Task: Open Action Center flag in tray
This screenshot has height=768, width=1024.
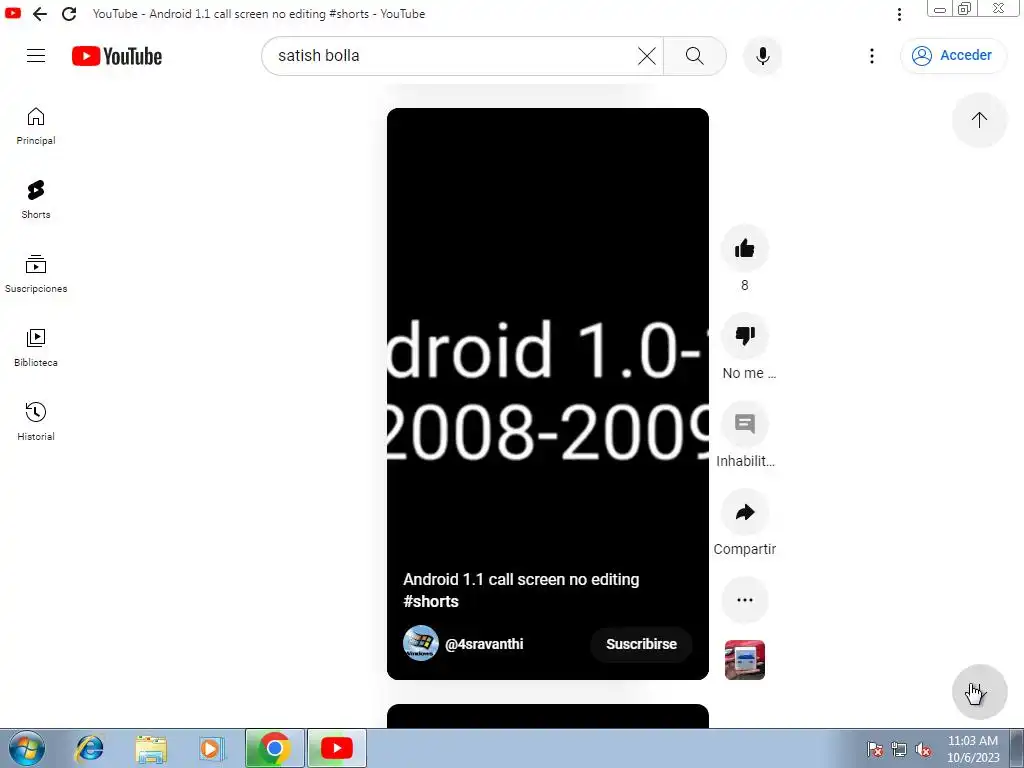Action: [874, 750]
